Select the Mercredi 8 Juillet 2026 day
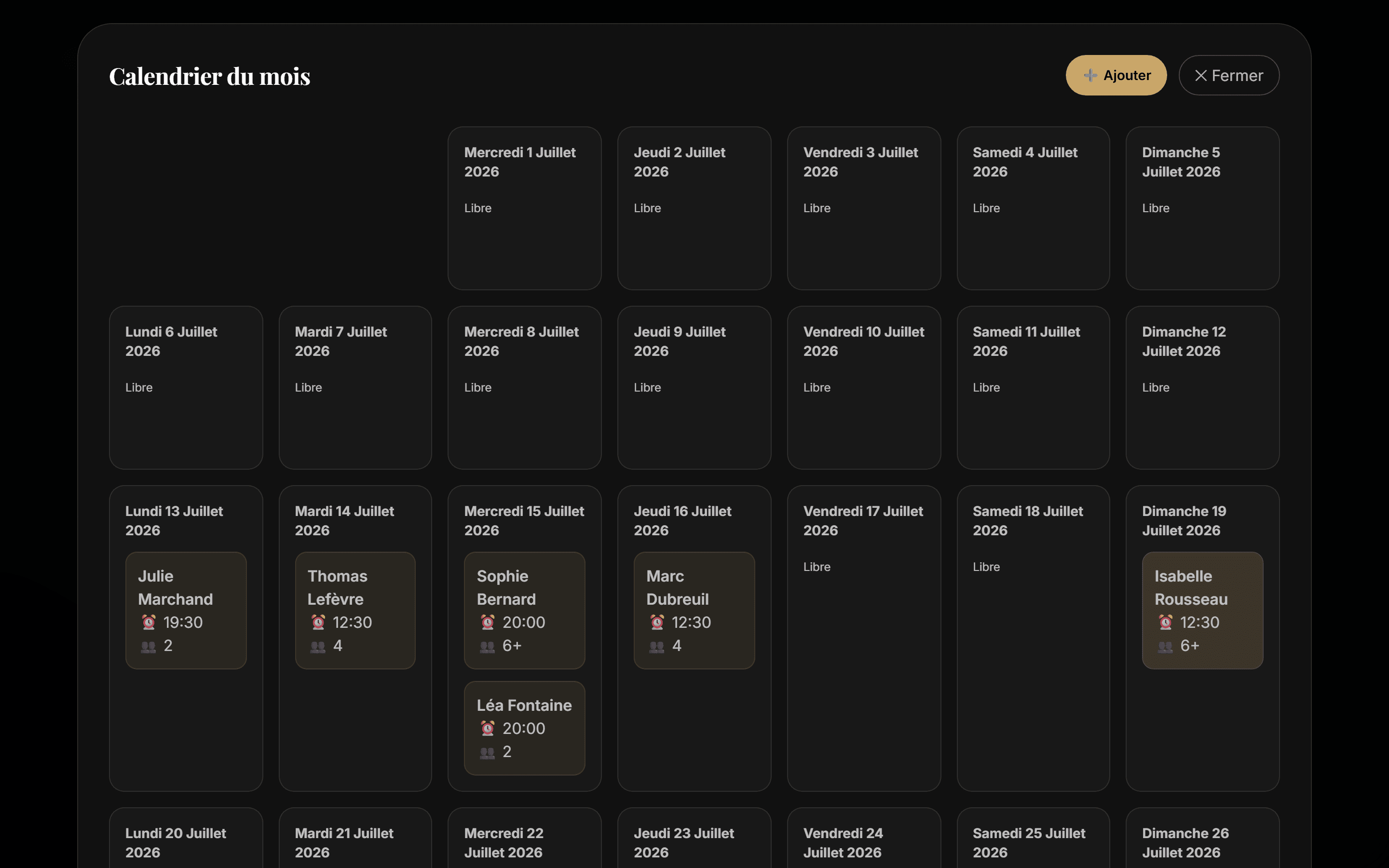Screen dimensions: 1389x868 pos(525,388)
